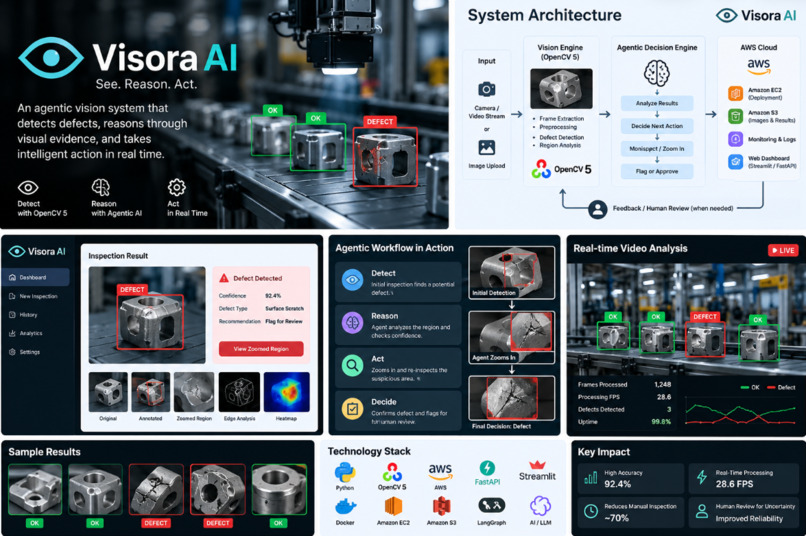
Task: Click the Amazon S3 icon in Technology Stack
Action: pos(441,506)
